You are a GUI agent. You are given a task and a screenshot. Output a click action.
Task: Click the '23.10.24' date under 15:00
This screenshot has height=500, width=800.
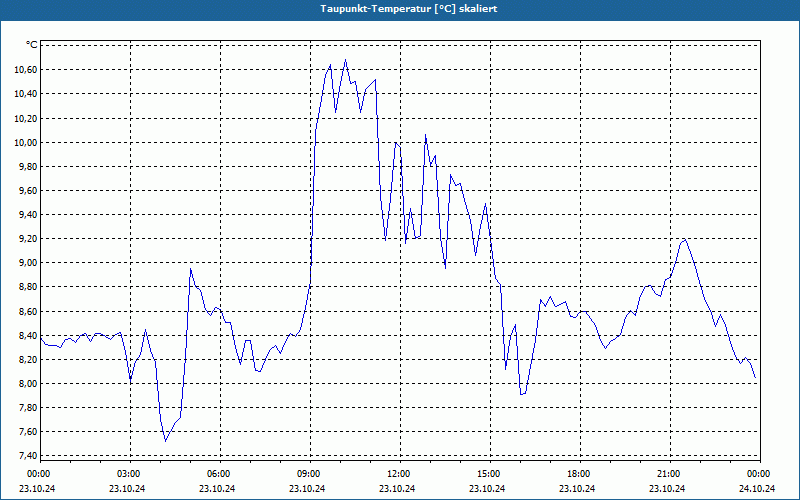(487, 488)
